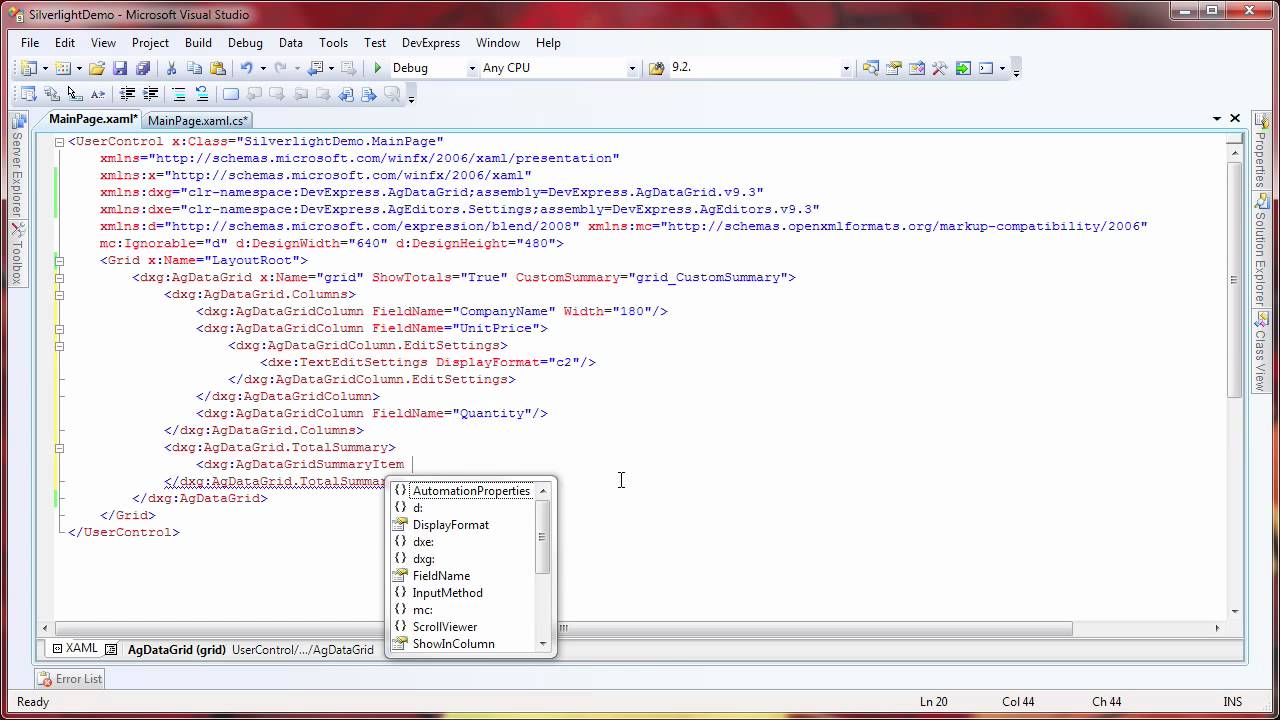Open the Properties Window toolbar icon
Viewport: 1280px width, 720px height.
(x=894, y=68)
